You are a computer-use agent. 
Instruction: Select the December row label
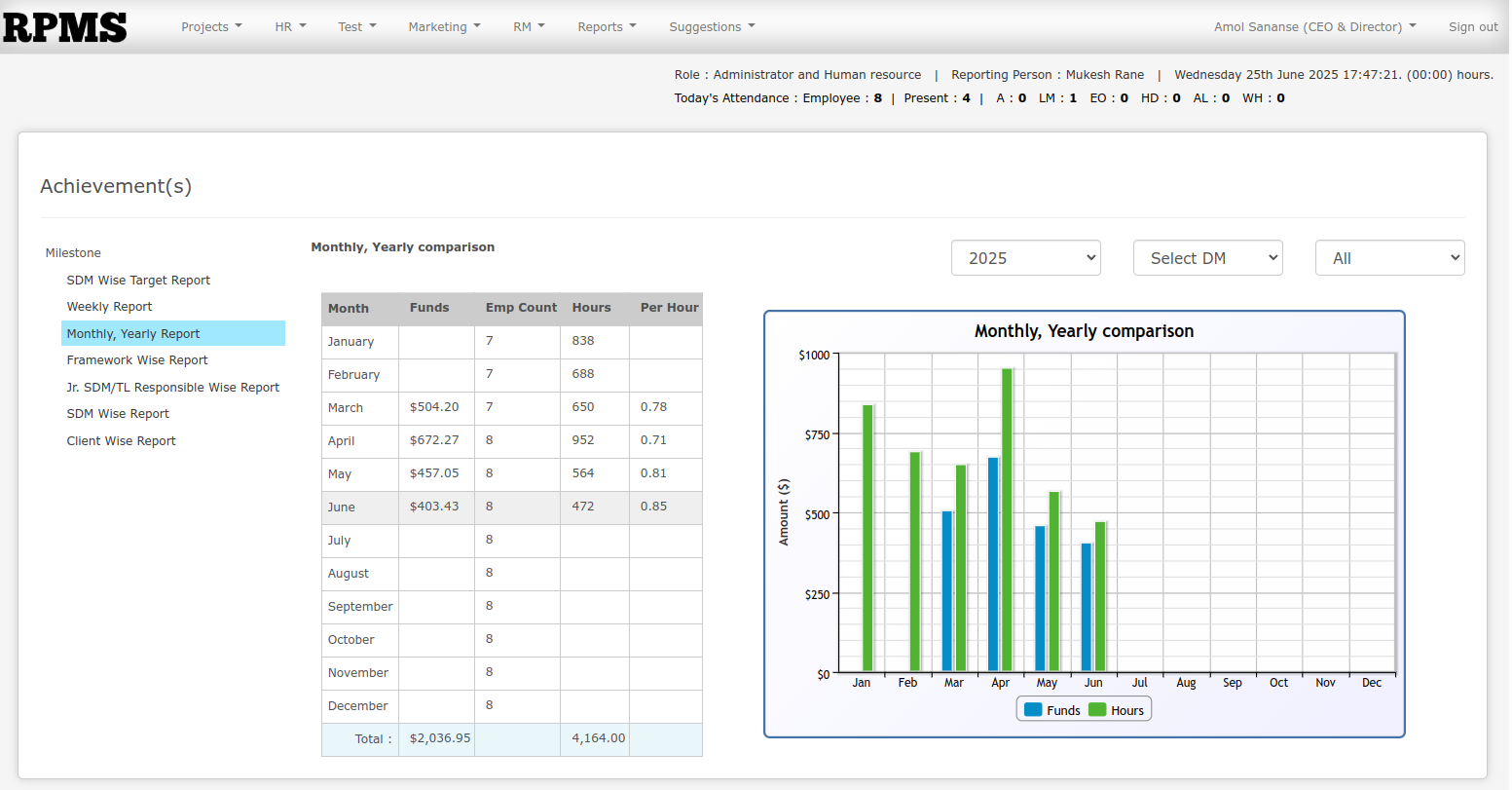tap(357, 706)
